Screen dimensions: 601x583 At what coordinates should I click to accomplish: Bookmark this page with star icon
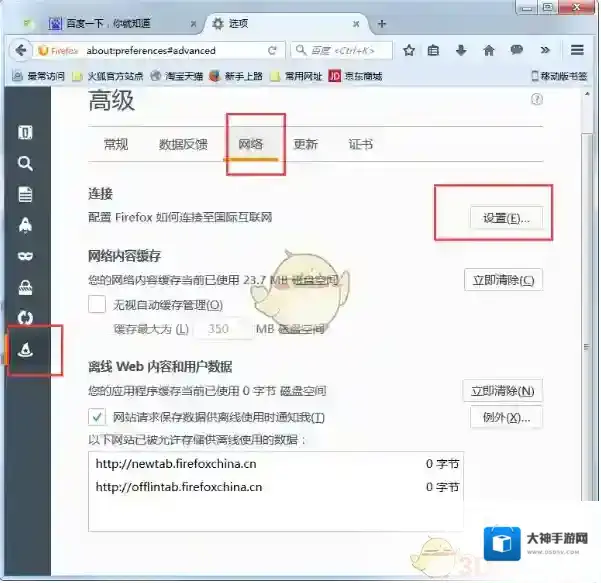[409, 51]
